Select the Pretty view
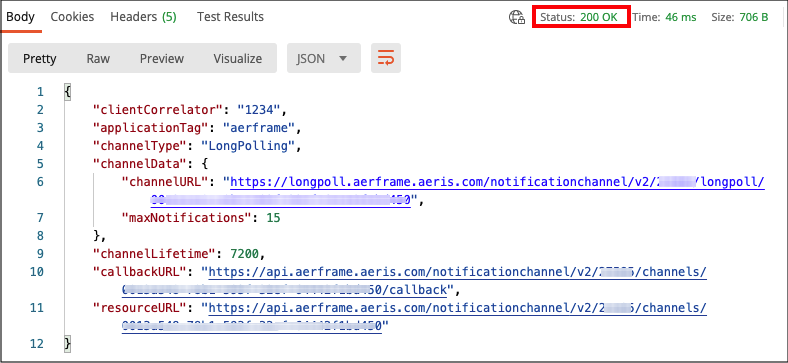Viewport: 788px width, 363px height. (40, 58)
